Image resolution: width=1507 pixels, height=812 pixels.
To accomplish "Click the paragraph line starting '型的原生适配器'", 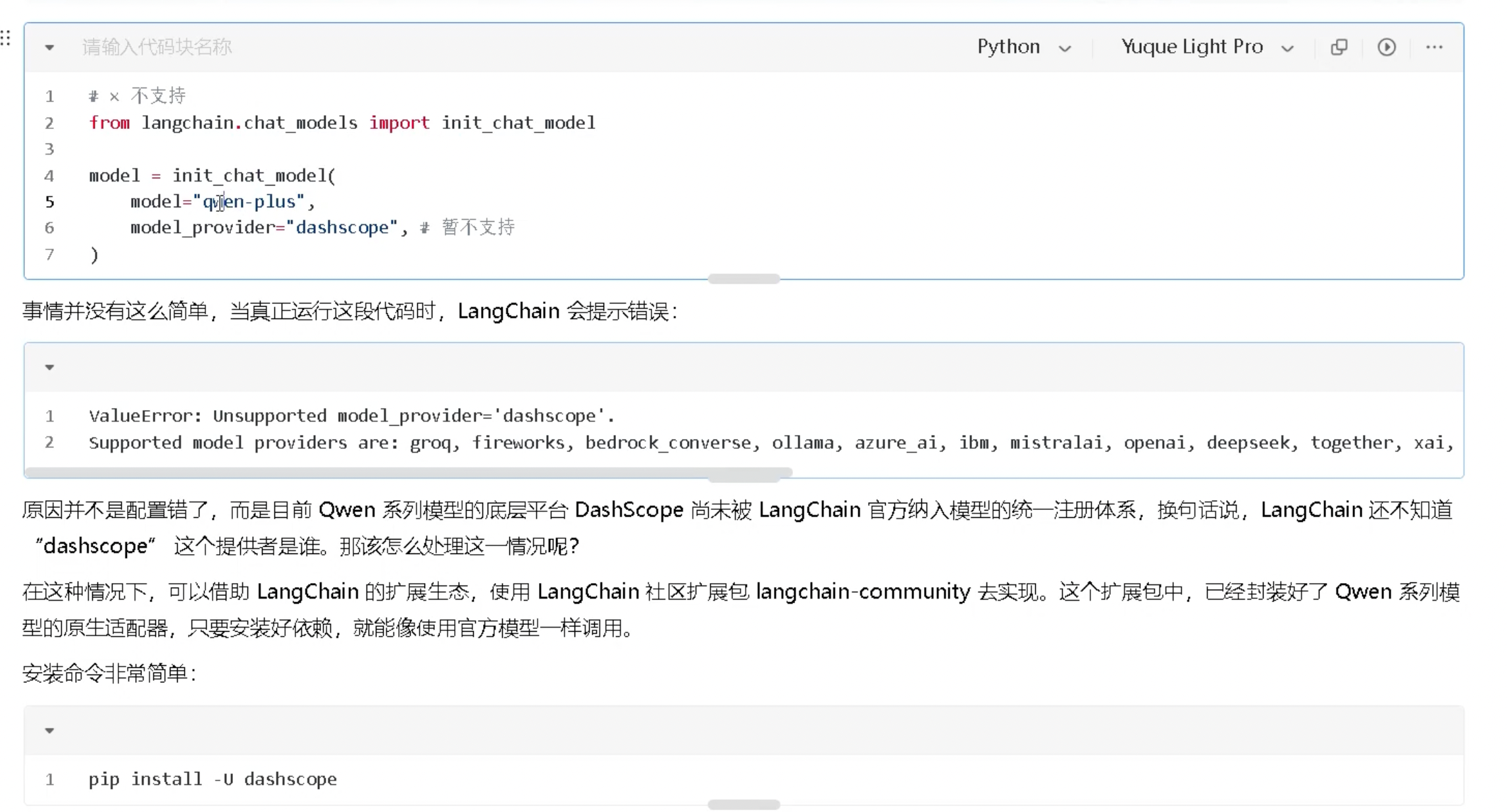I will tap(328, 628).
